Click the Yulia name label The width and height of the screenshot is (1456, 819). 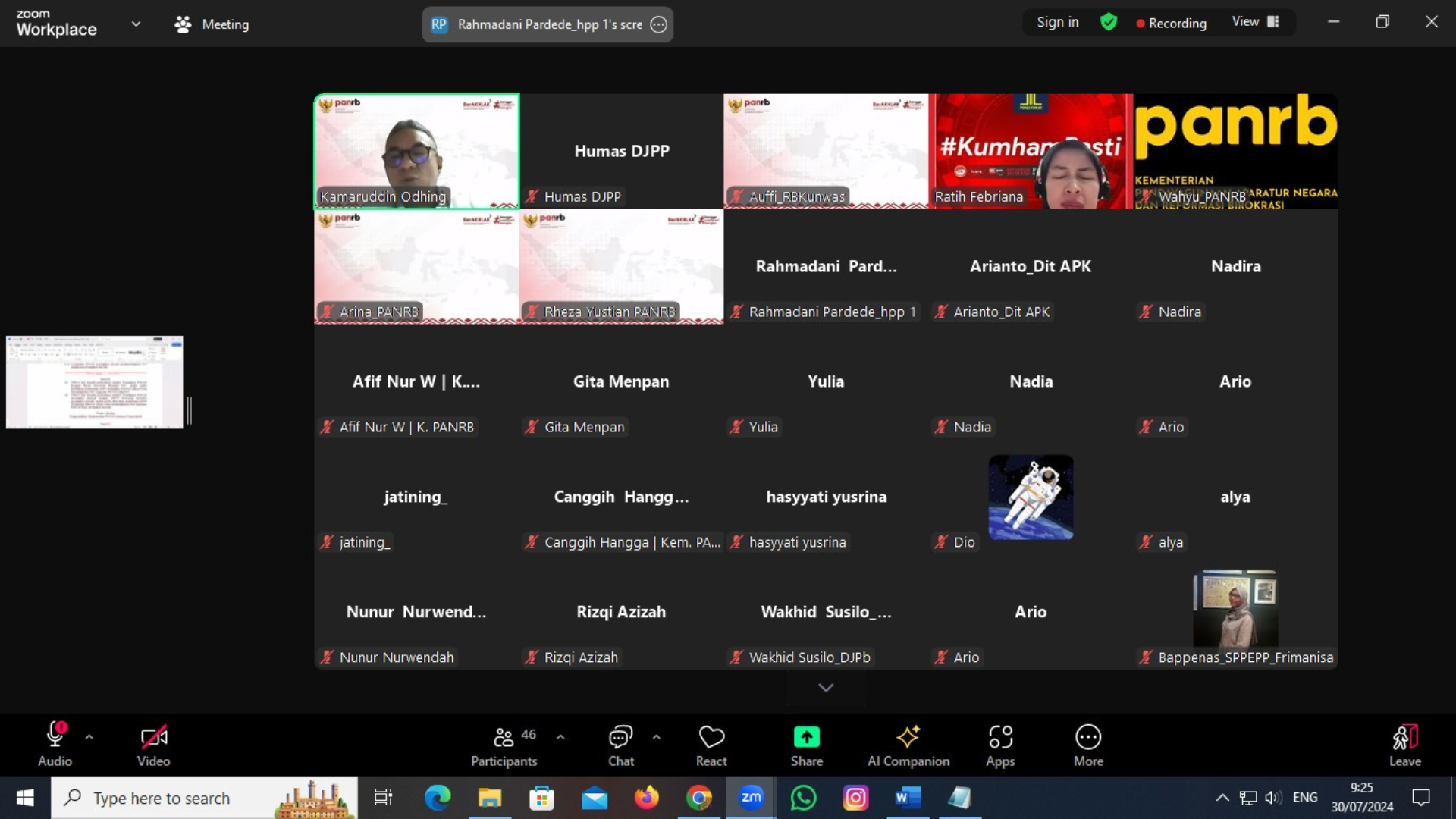coord(763,427)
